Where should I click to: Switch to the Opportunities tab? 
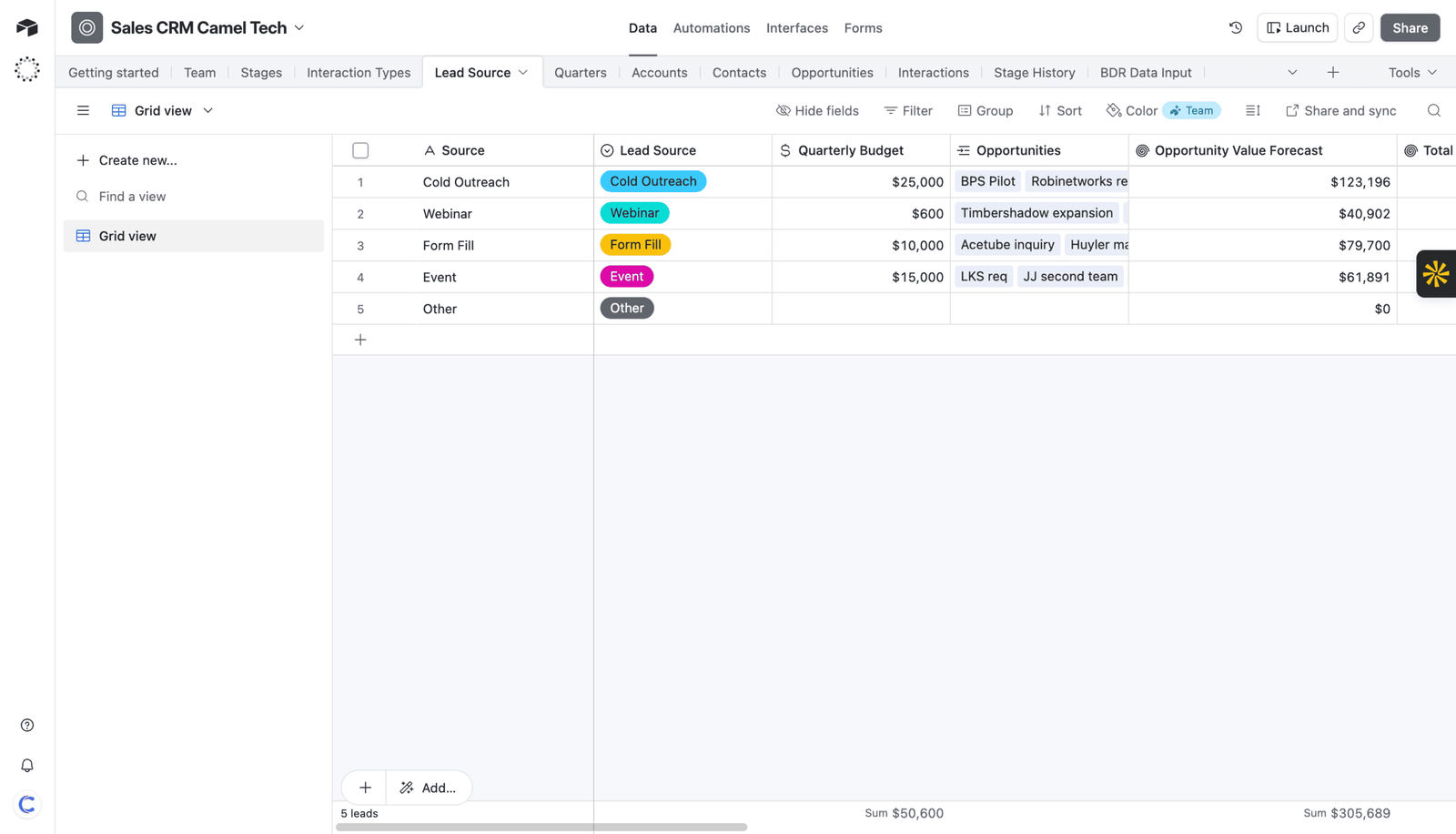[832, 72]
